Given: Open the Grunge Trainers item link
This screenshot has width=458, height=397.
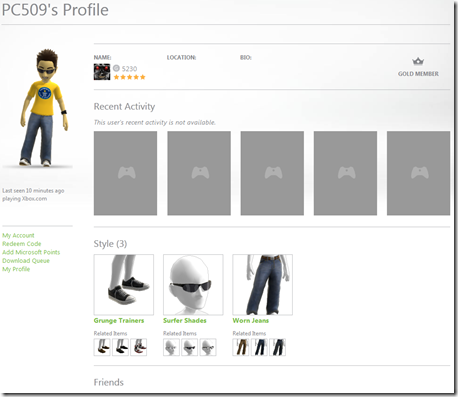Looking at the screenshot, I should tap(119, 320).
